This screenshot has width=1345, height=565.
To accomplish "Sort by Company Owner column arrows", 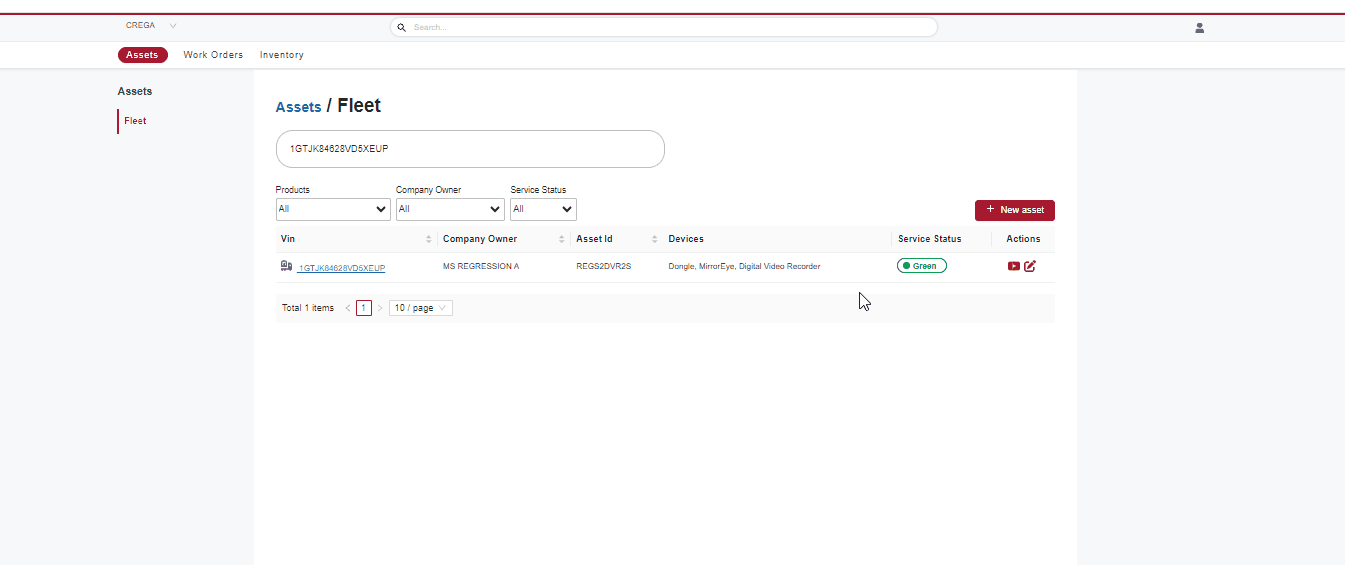I will [562, 239].
